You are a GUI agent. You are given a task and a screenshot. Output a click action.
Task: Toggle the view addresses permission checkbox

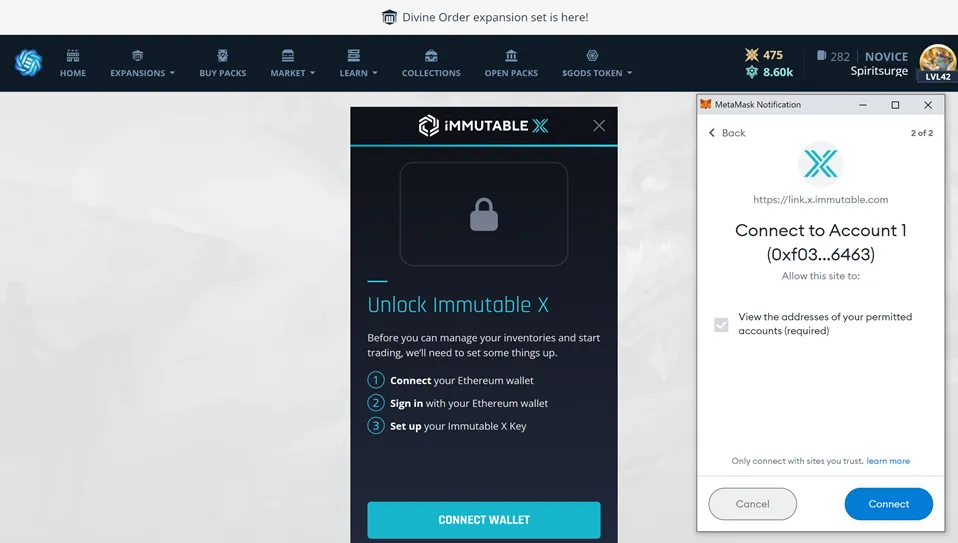721,324
